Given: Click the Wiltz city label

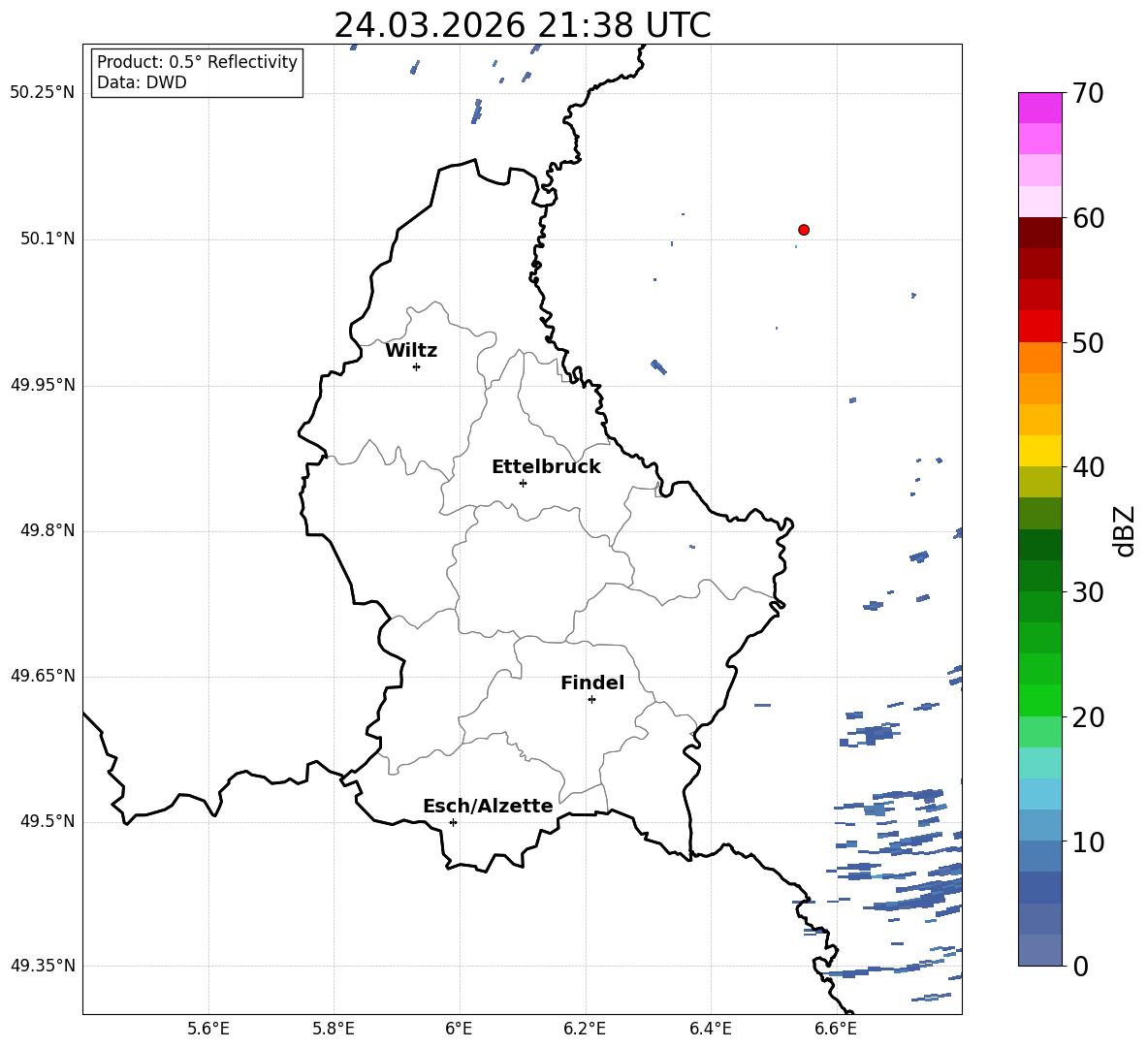Looking at the screenshot, I should coord(411,351).
